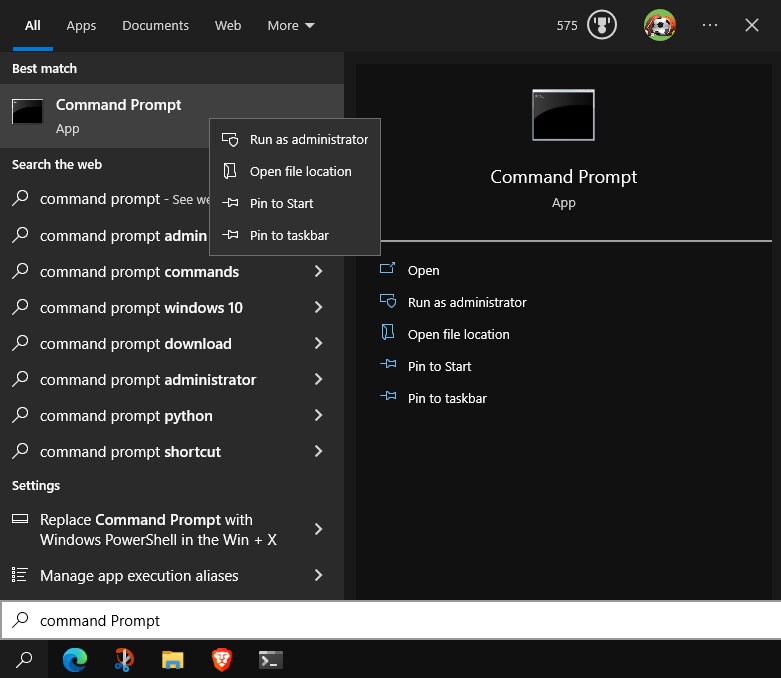This screenshot has width=781, height=678.
Task: Open the snipping scissors app on taskbar
Action: tap(124, 660)
